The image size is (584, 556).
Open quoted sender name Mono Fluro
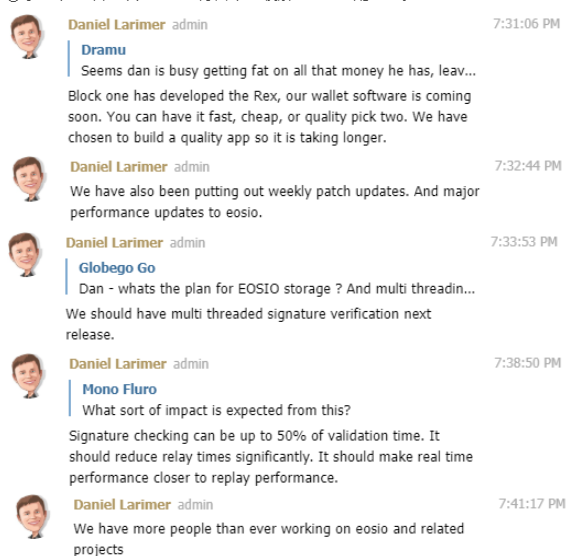tap(120, 389)
